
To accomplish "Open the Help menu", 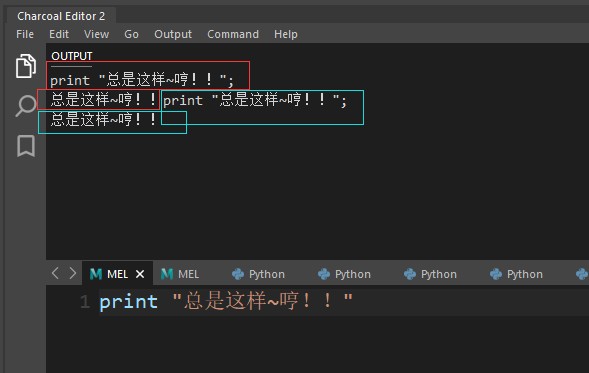I will pos(285,34).
